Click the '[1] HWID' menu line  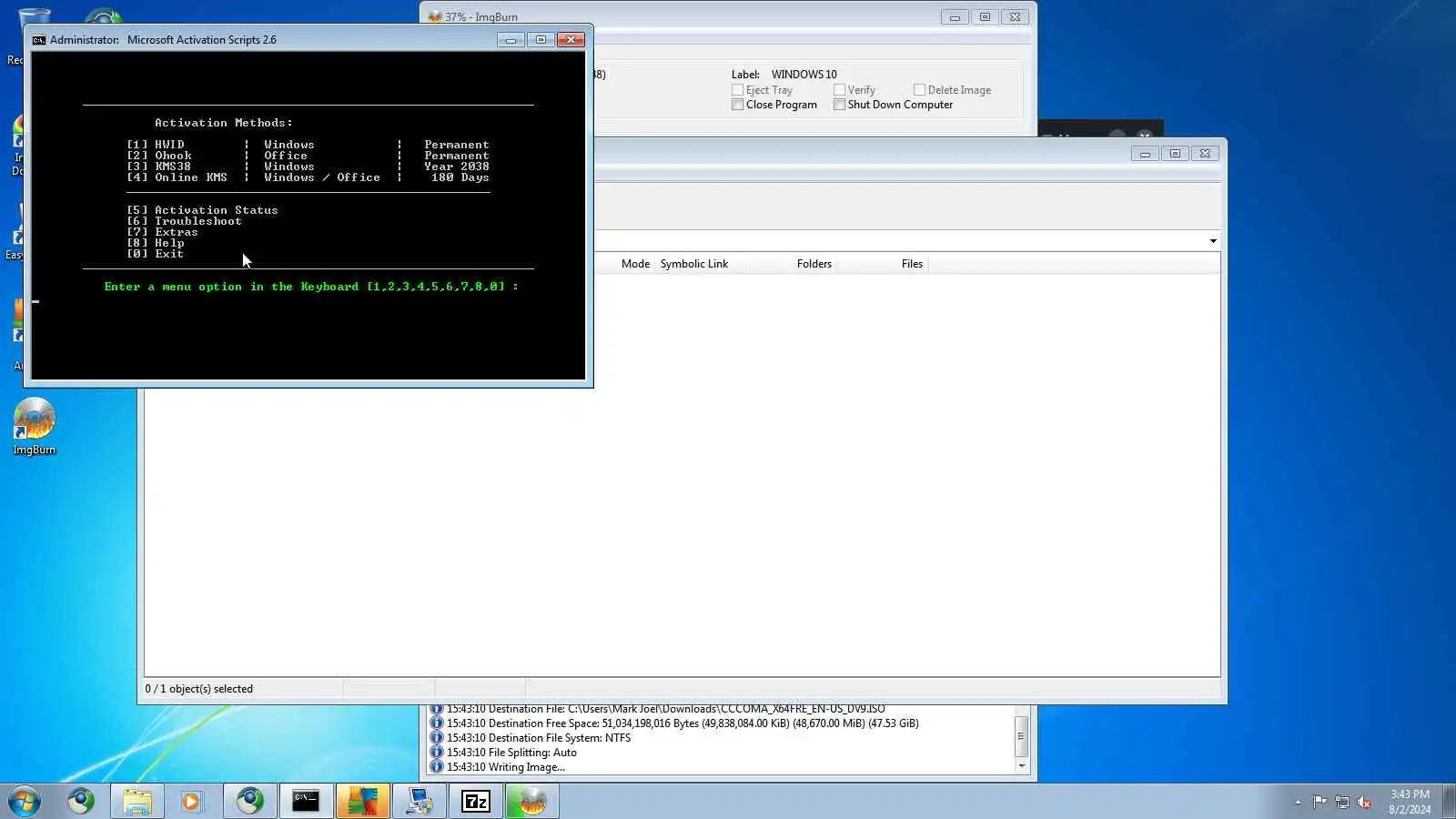(308, 145)
